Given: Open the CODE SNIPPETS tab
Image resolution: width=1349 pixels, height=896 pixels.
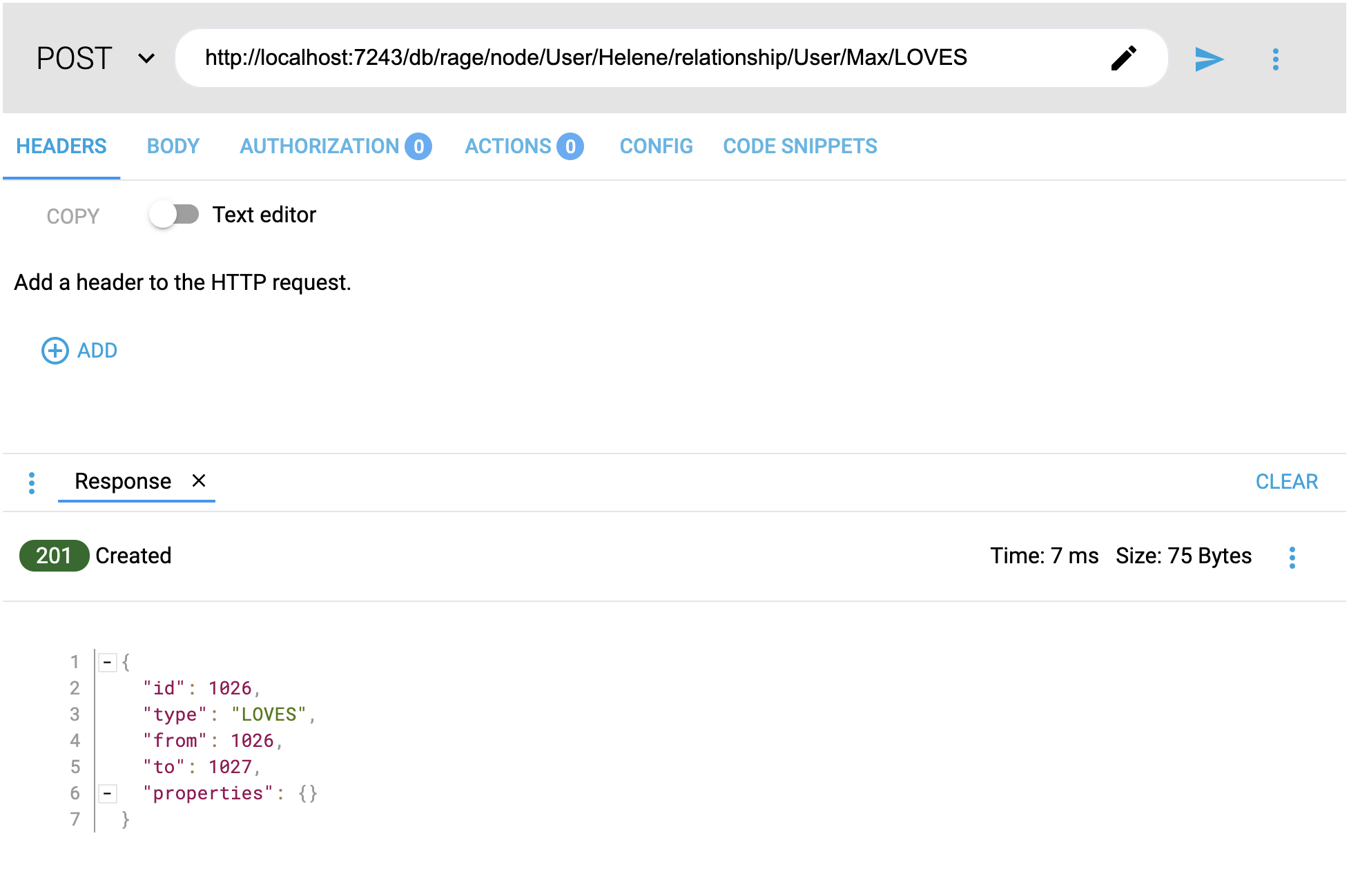Looking at the screenshot, I should 799,146.
